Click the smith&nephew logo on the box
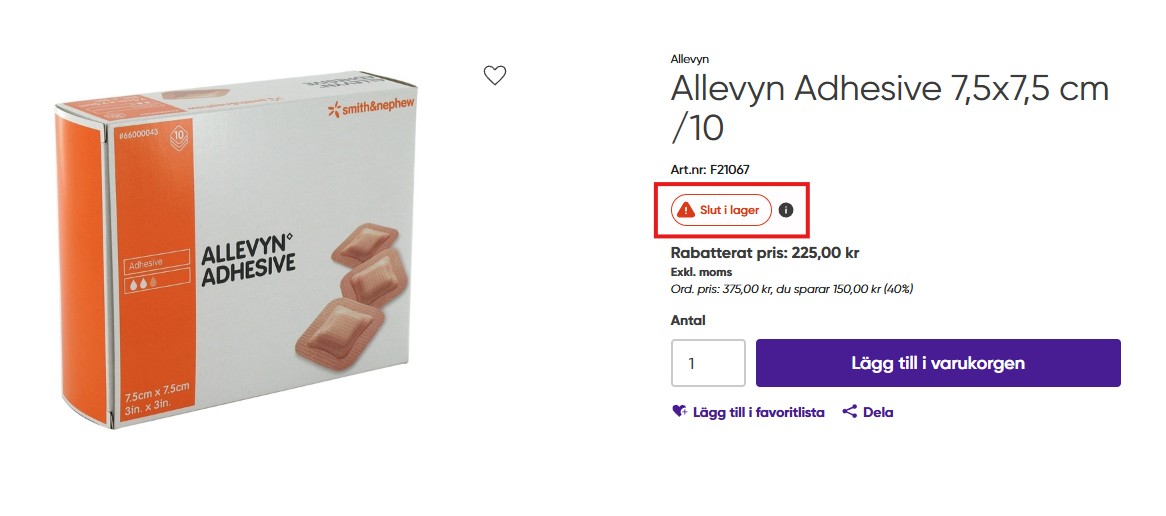Viewport: 1166px width, 516px height. (371, 109)
